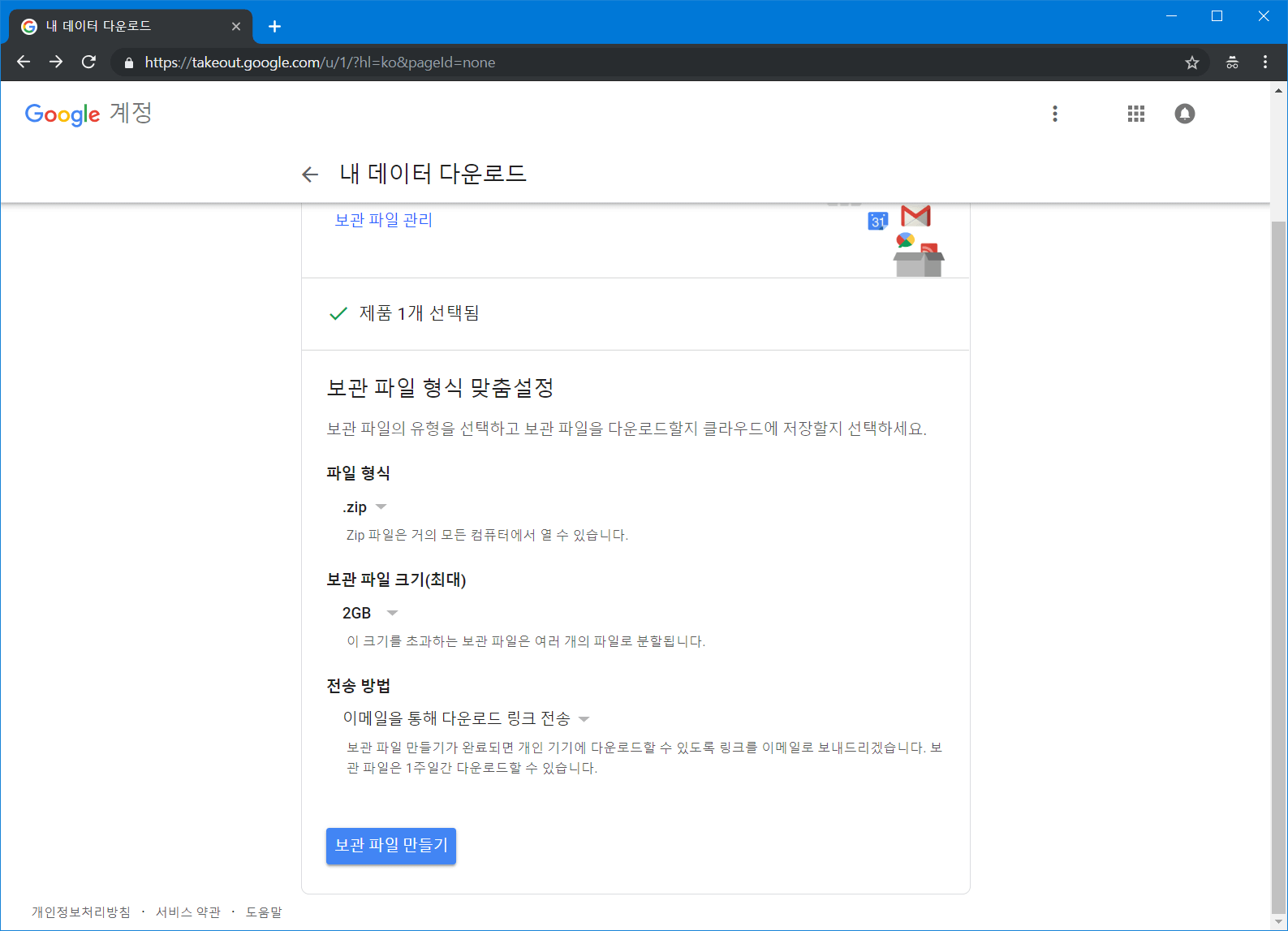1288x931 pixels.
Task: Expand the 이메일을 통해 다운로드 링크 전송 dropdown
Action: pos(466,718)
